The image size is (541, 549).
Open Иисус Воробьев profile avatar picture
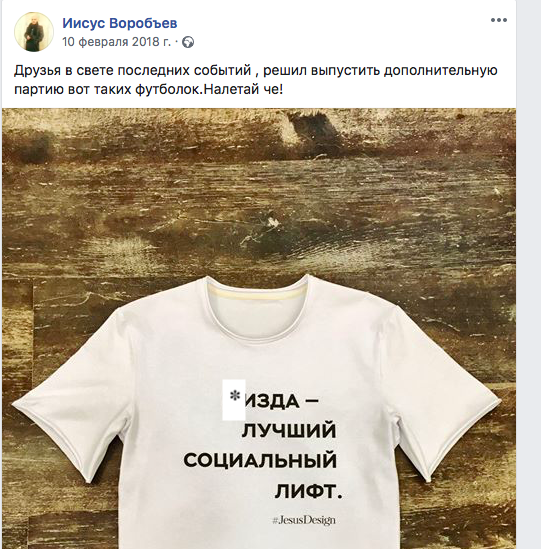point(34,32)
